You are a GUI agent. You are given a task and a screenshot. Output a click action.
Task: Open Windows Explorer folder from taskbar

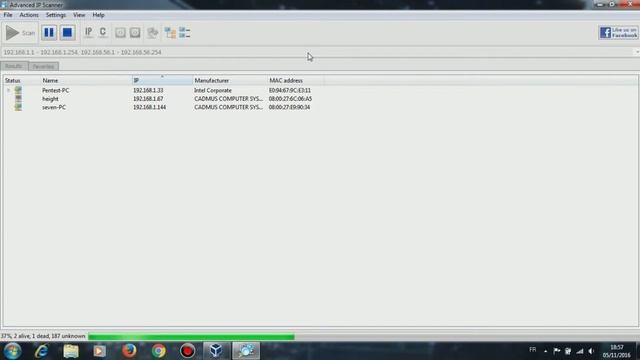71,351
